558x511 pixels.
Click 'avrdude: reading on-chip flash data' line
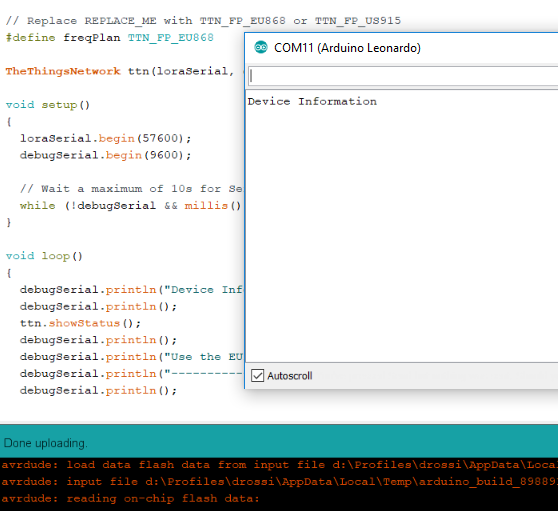point(131,498)
